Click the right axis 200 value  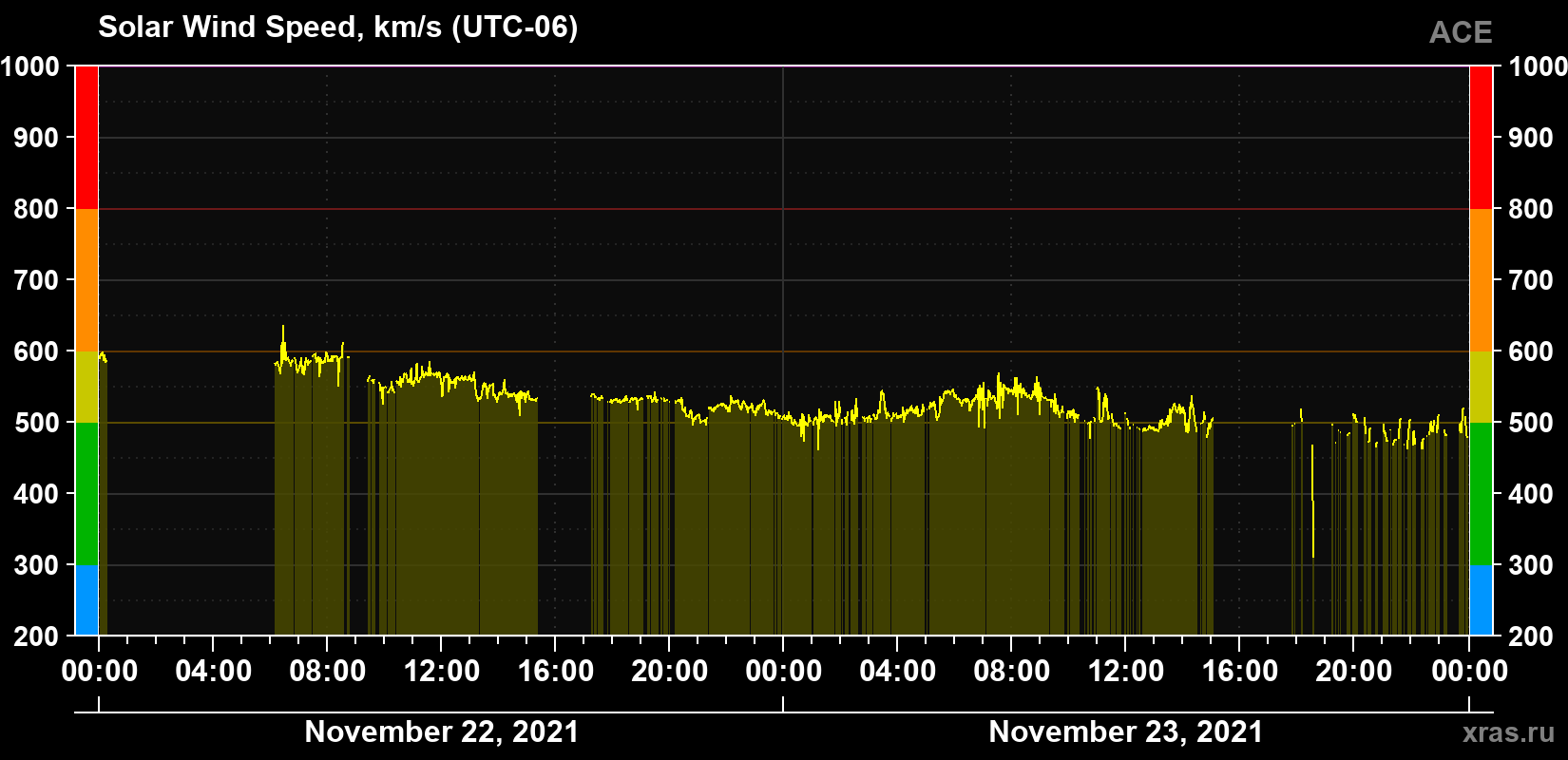(1531, 636)
